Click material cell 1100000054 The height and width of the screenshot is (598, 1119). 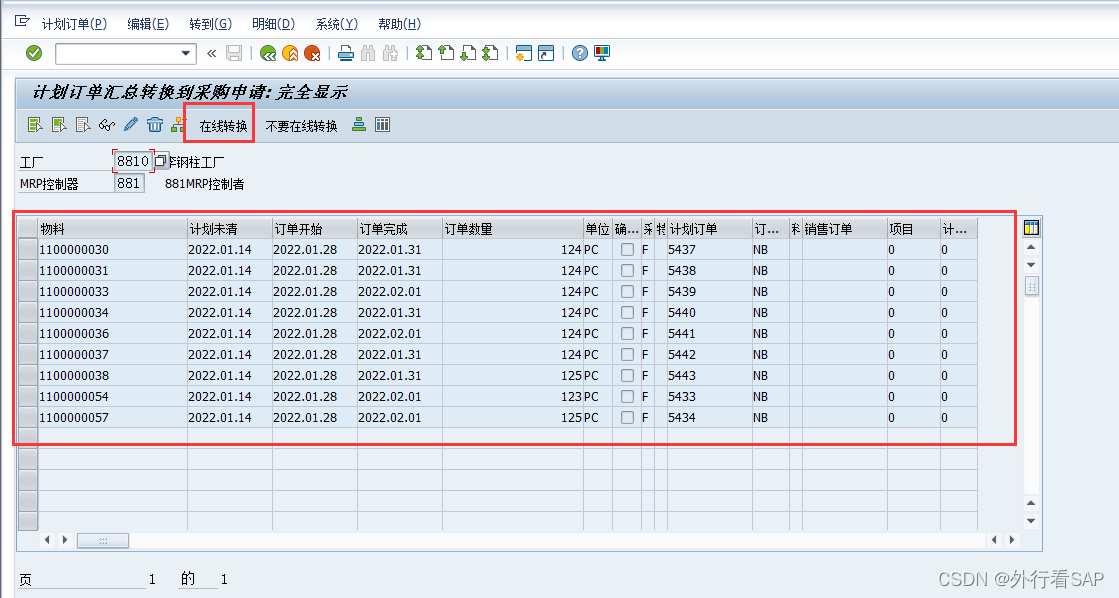point(112,397)
